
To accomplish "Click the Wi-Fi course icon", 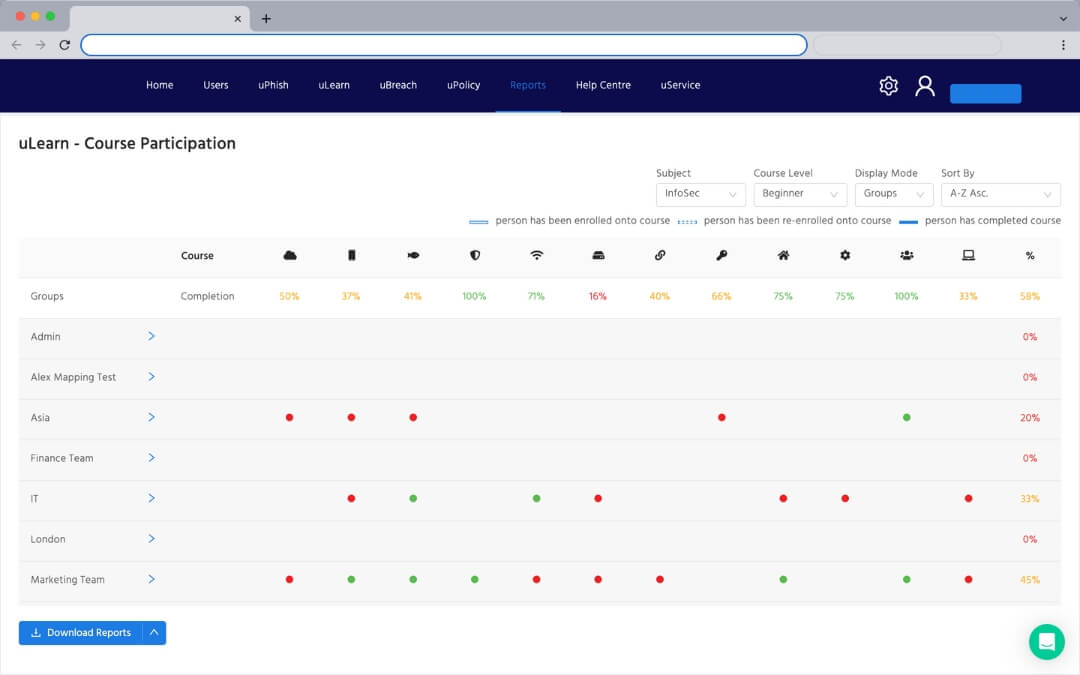I will [537, 256].
